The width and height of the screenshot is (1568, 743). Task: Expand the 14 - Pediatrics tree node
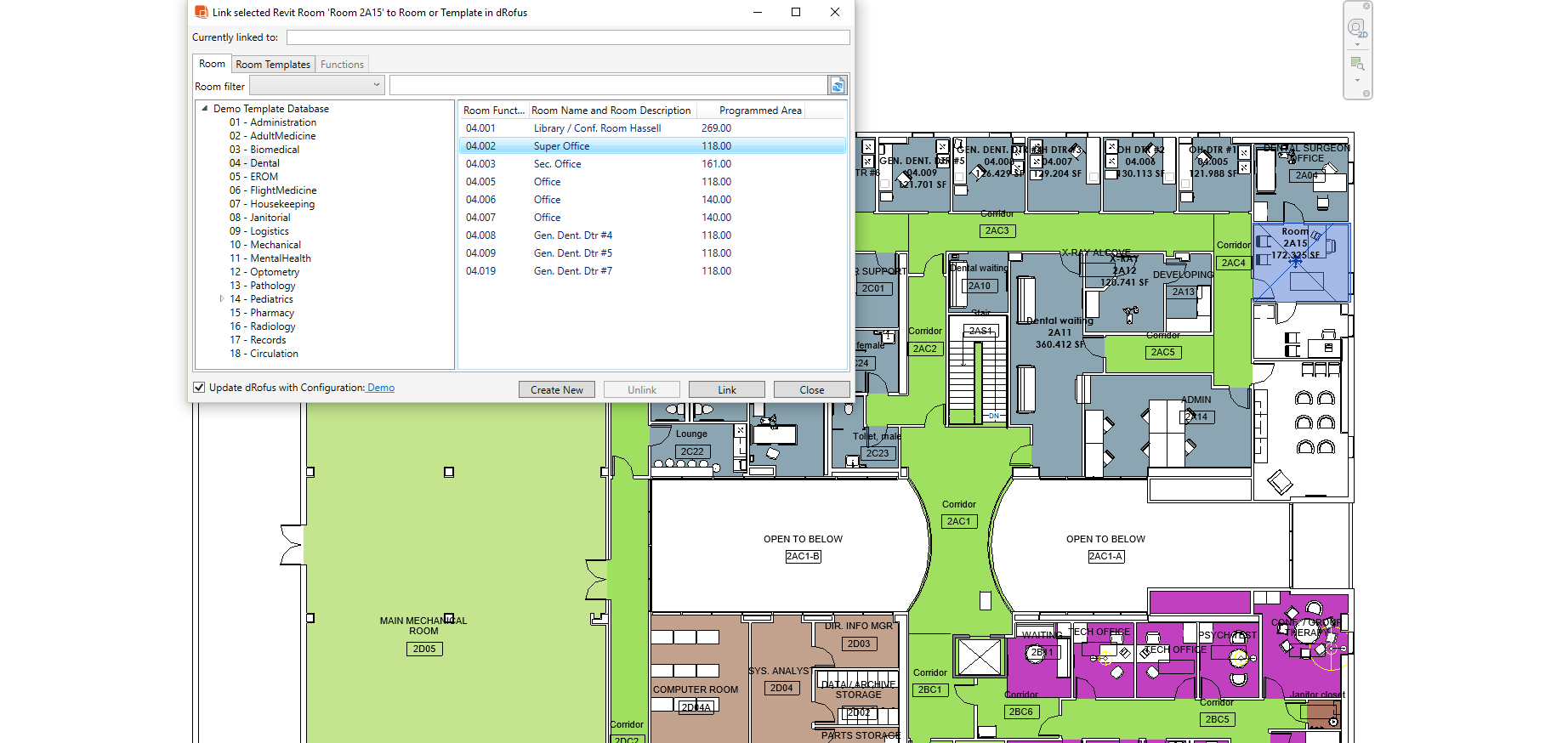point(222,298)
